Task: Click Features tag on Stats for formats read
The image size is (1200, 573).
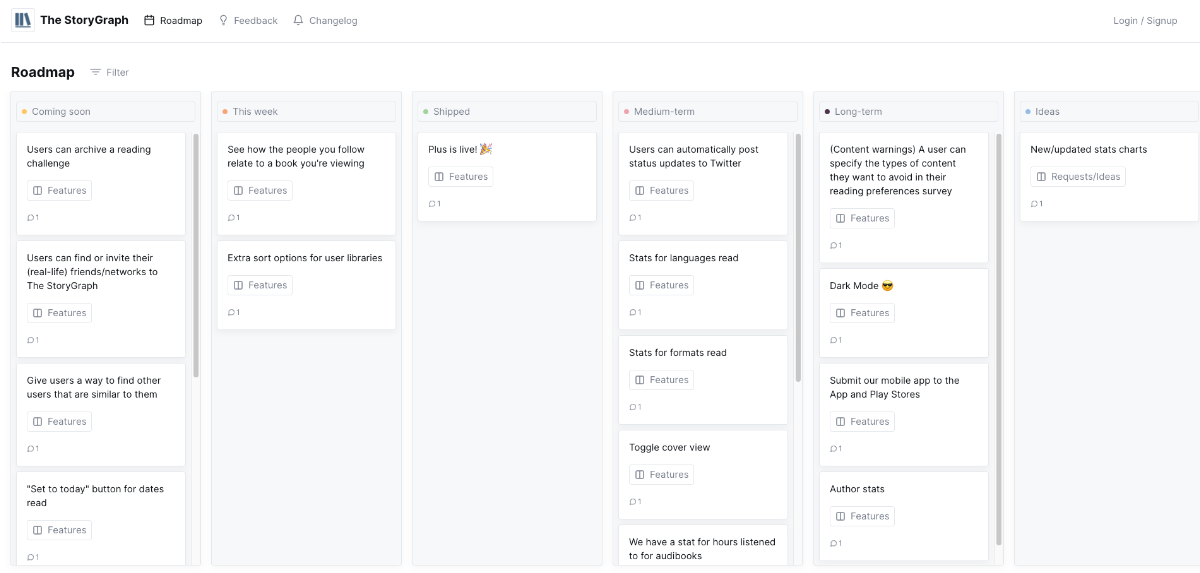Action: tap(662, 380)
